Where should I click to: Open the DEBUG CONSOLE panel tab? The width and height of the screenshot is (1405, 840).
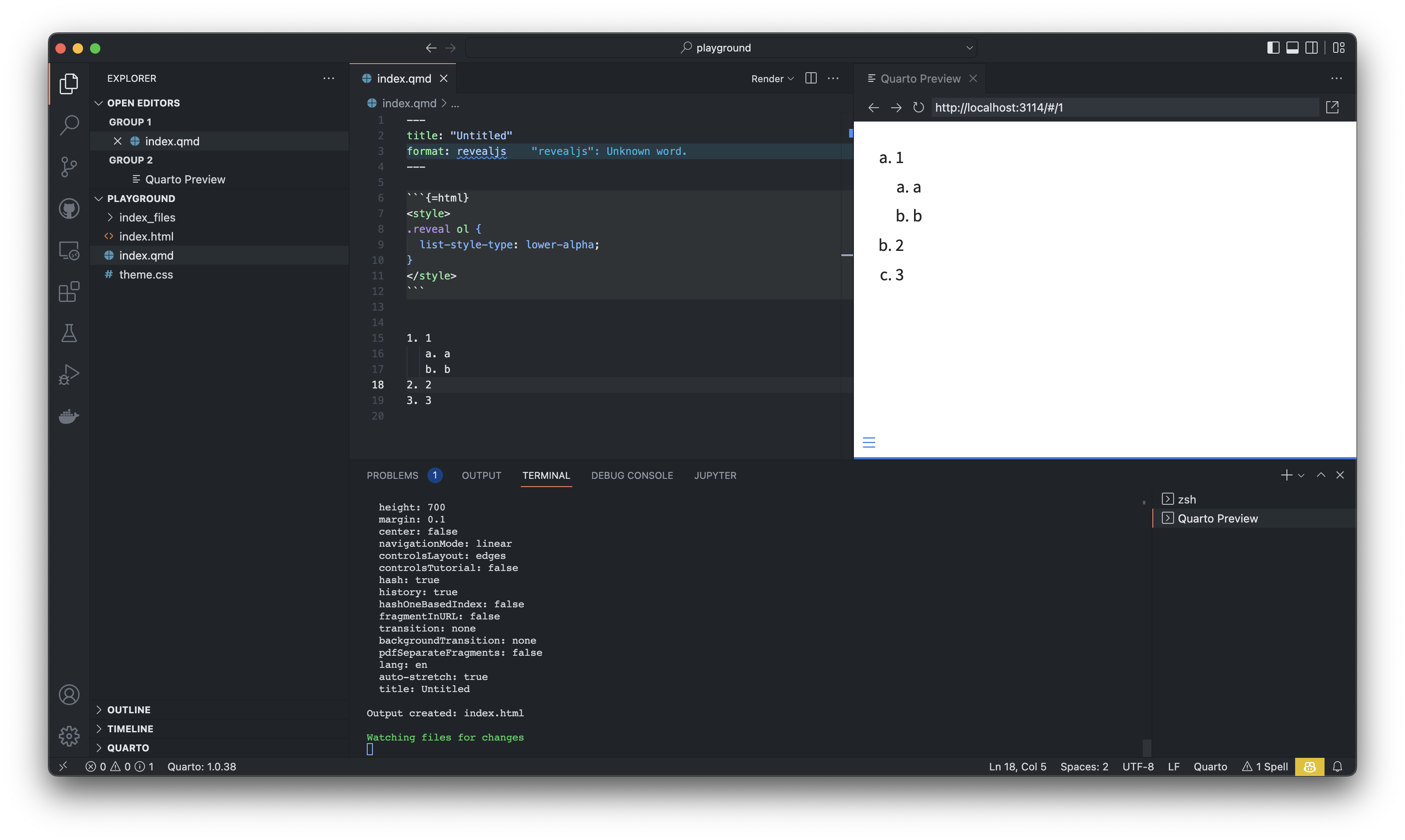tap(632, 475)
